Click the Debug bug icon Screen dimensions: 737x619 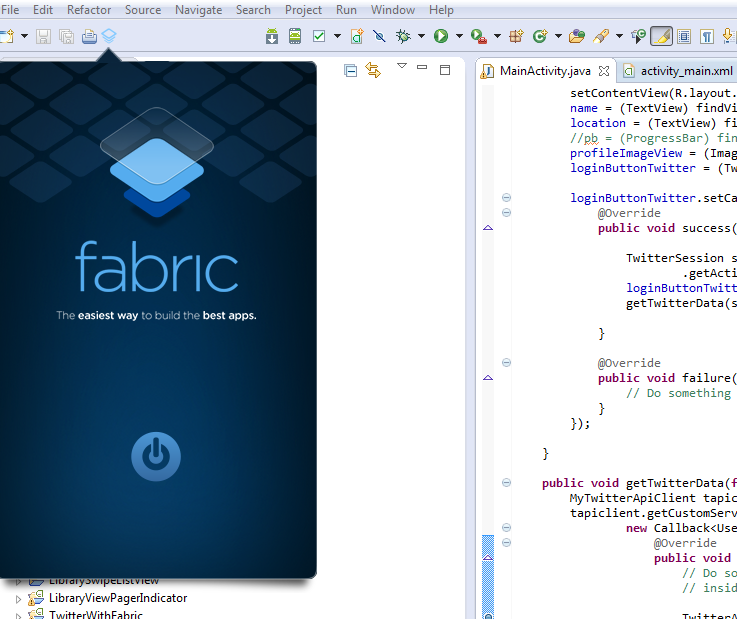click(403, 36)
